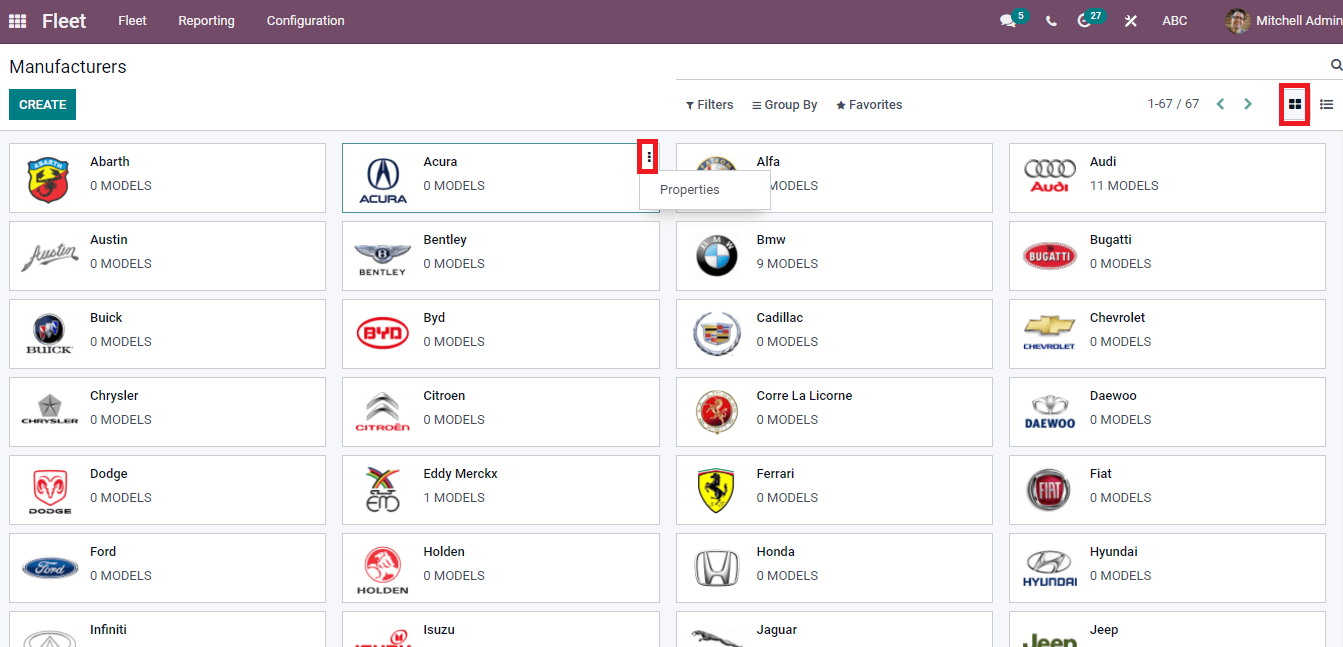Click the Corre La Licorne logo

pos(717,412)
